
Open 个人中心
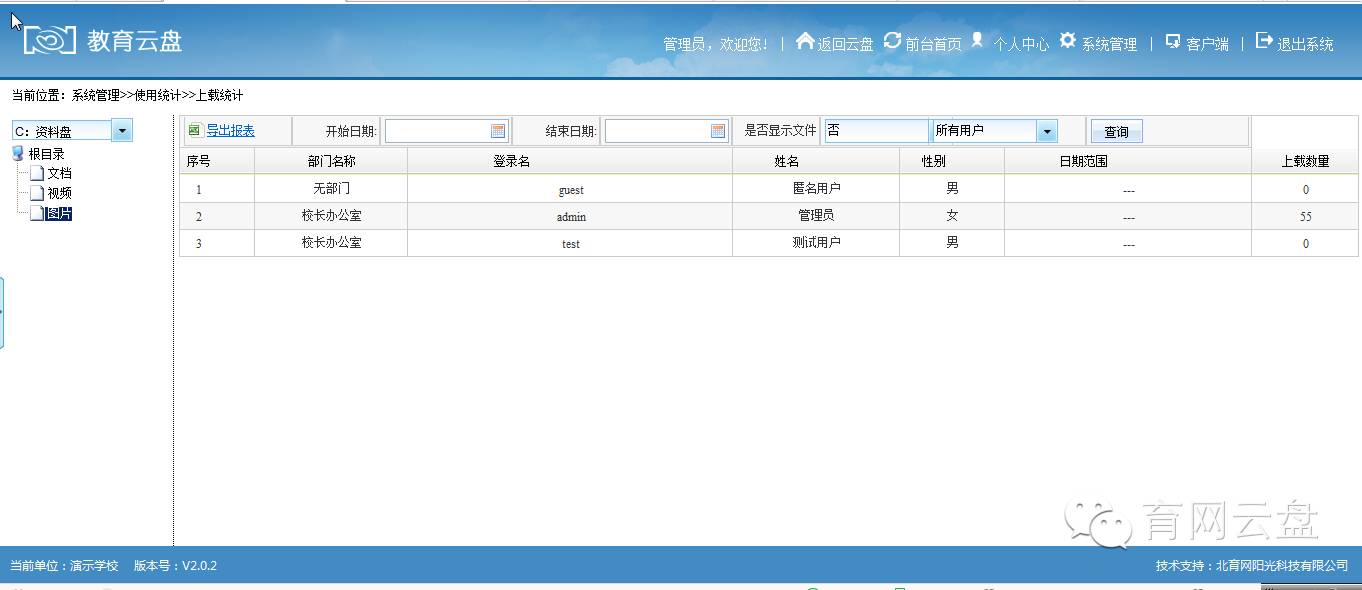point(1021,44)
